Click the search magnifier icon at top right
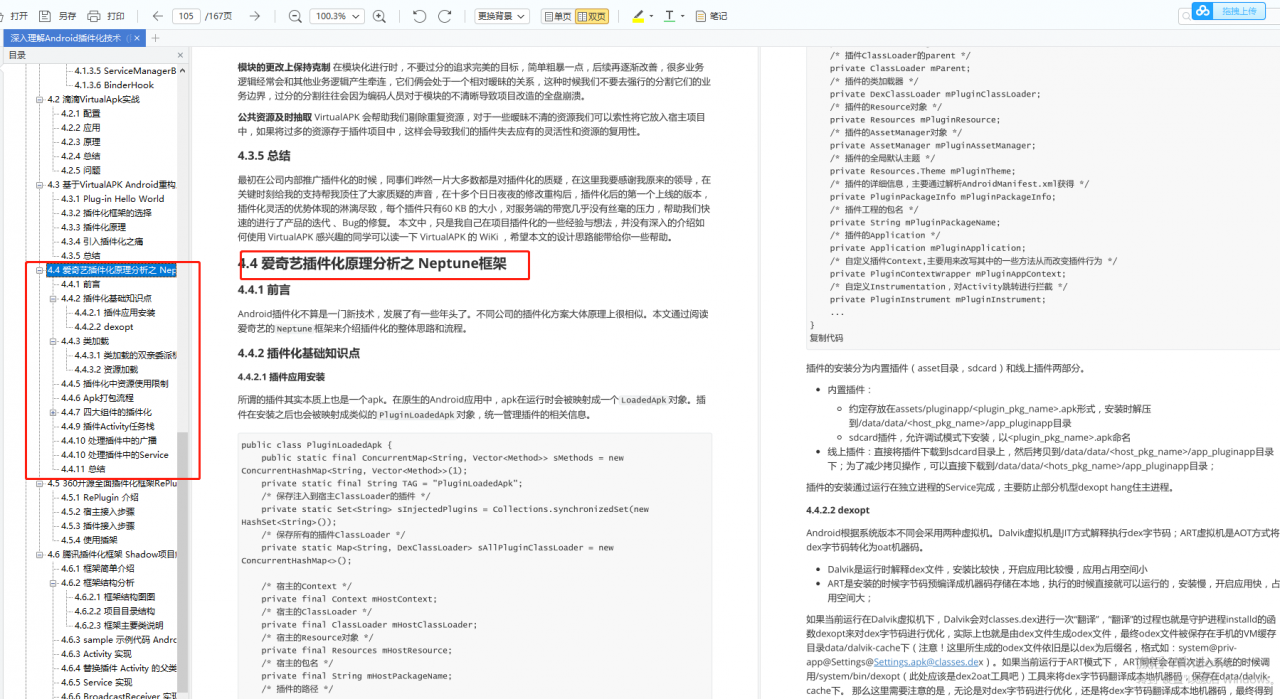Screen dimensions: 1280x699 click(1188, 14)
